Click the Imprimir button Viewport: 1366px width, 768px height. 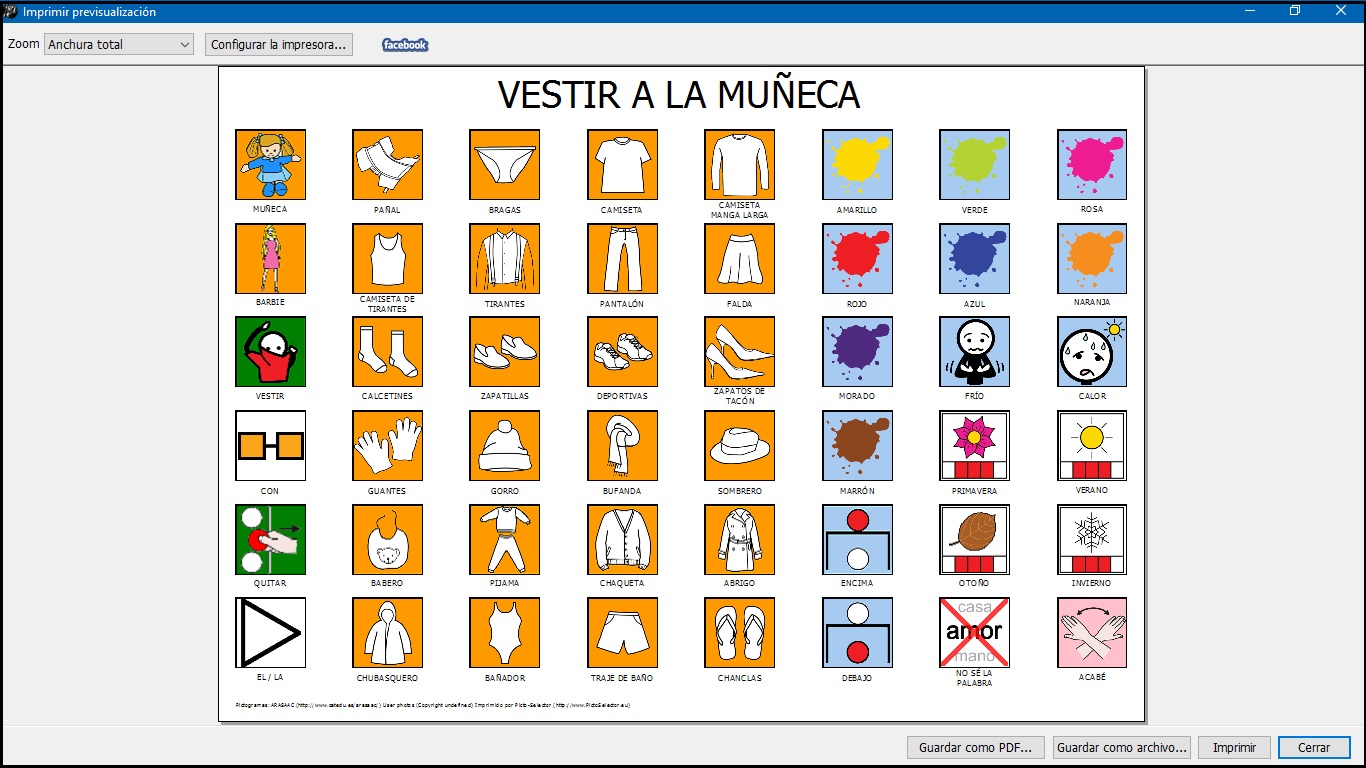(x=1234, y=747)
